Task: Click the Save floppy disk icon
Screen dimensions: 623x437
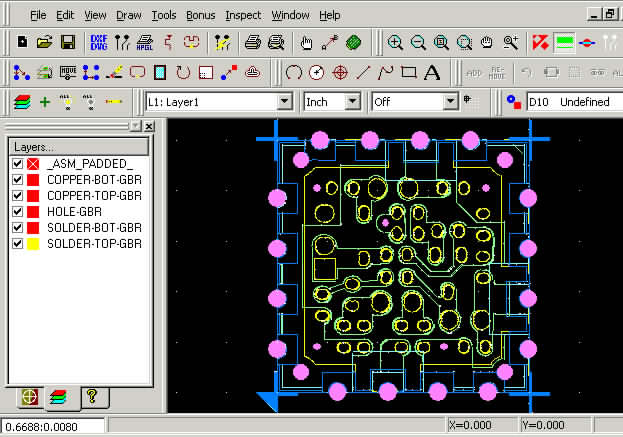Action: coord(69,42)
